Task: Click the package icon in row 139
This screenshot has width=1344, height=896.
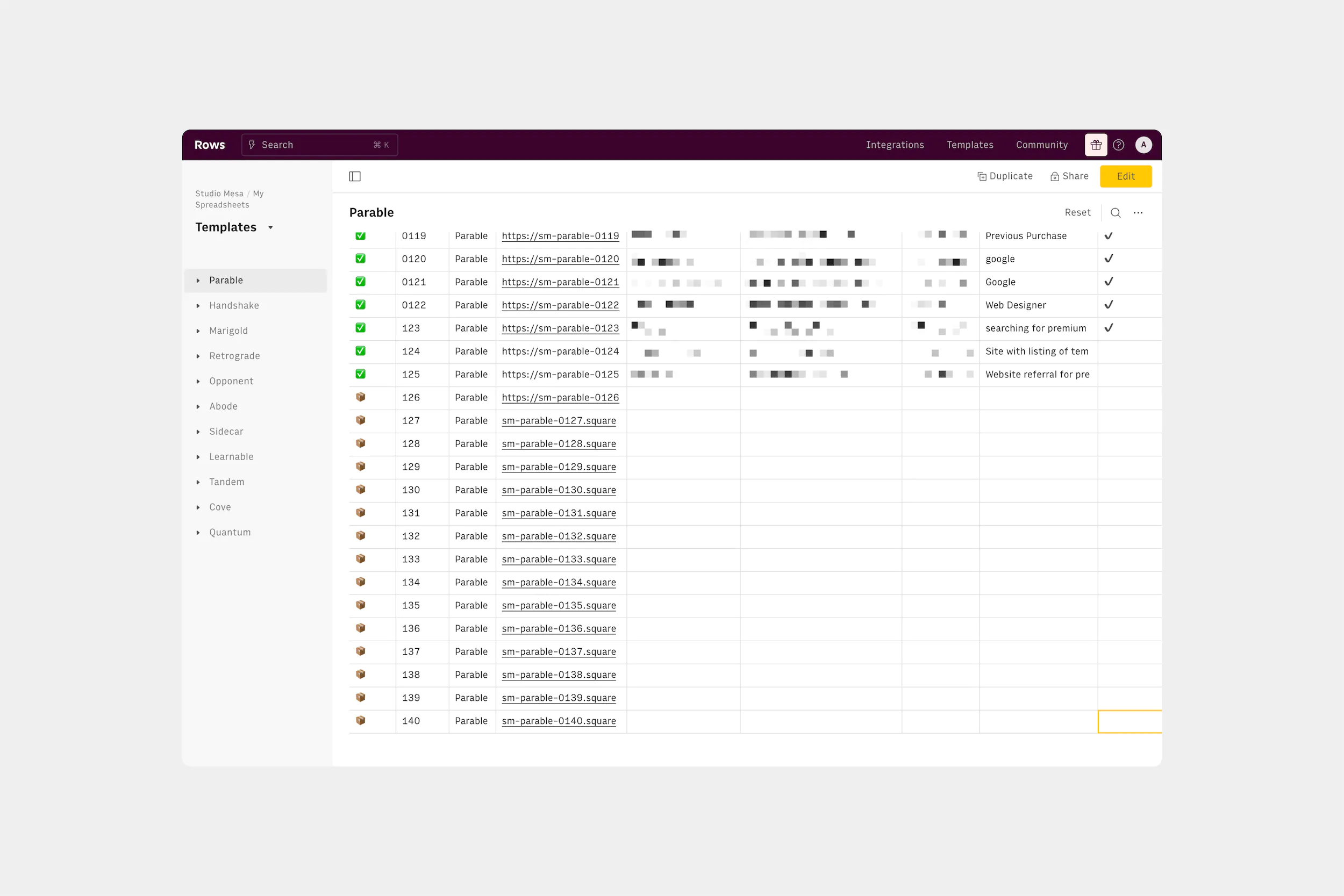Action: point(361,698)
